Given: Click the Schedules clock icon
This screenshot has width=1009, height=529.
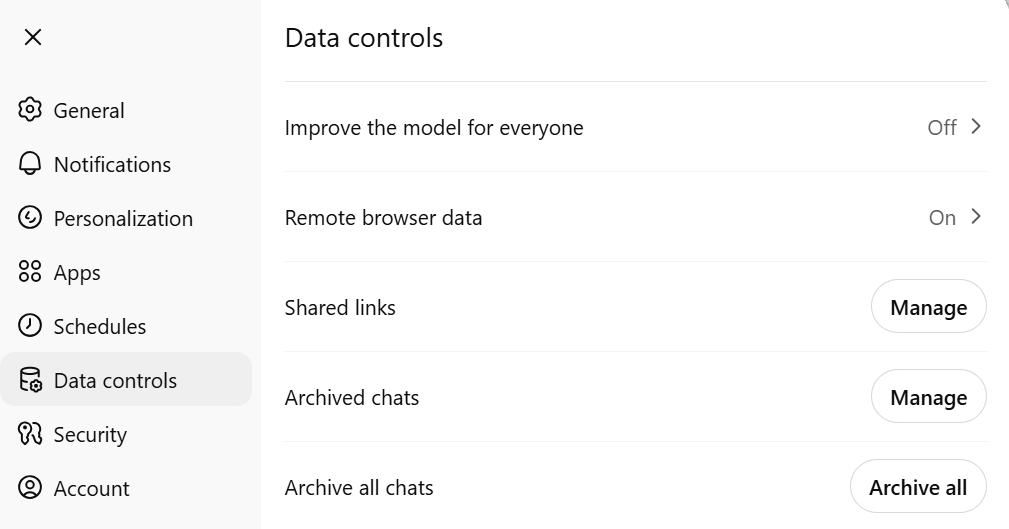Looking at the screenshot, I should 30,326.
